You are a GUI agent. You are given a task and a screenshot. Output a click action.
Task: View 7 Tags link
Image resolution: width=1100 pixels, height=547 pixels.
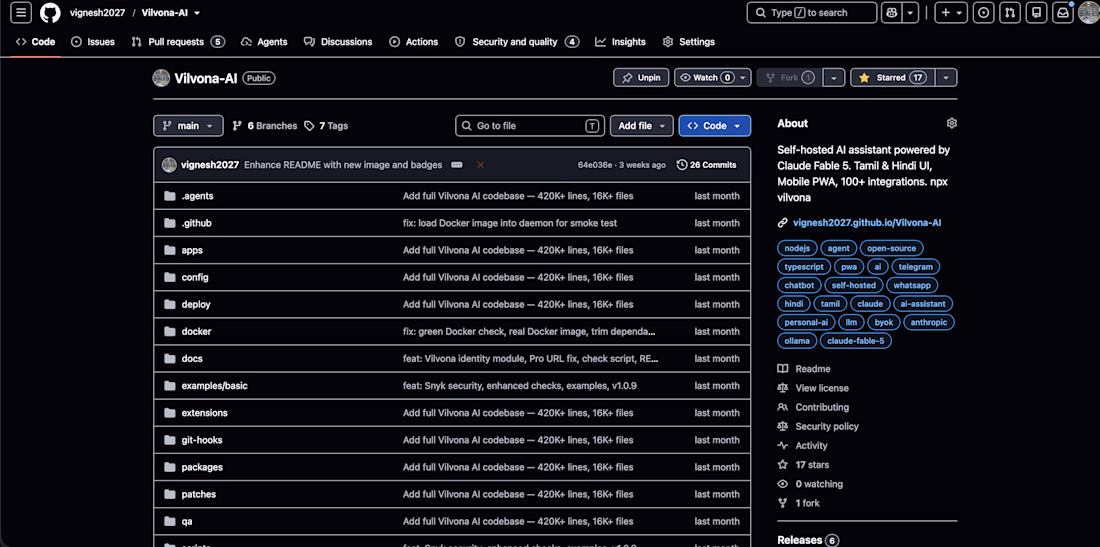click(x=326, y=126)
